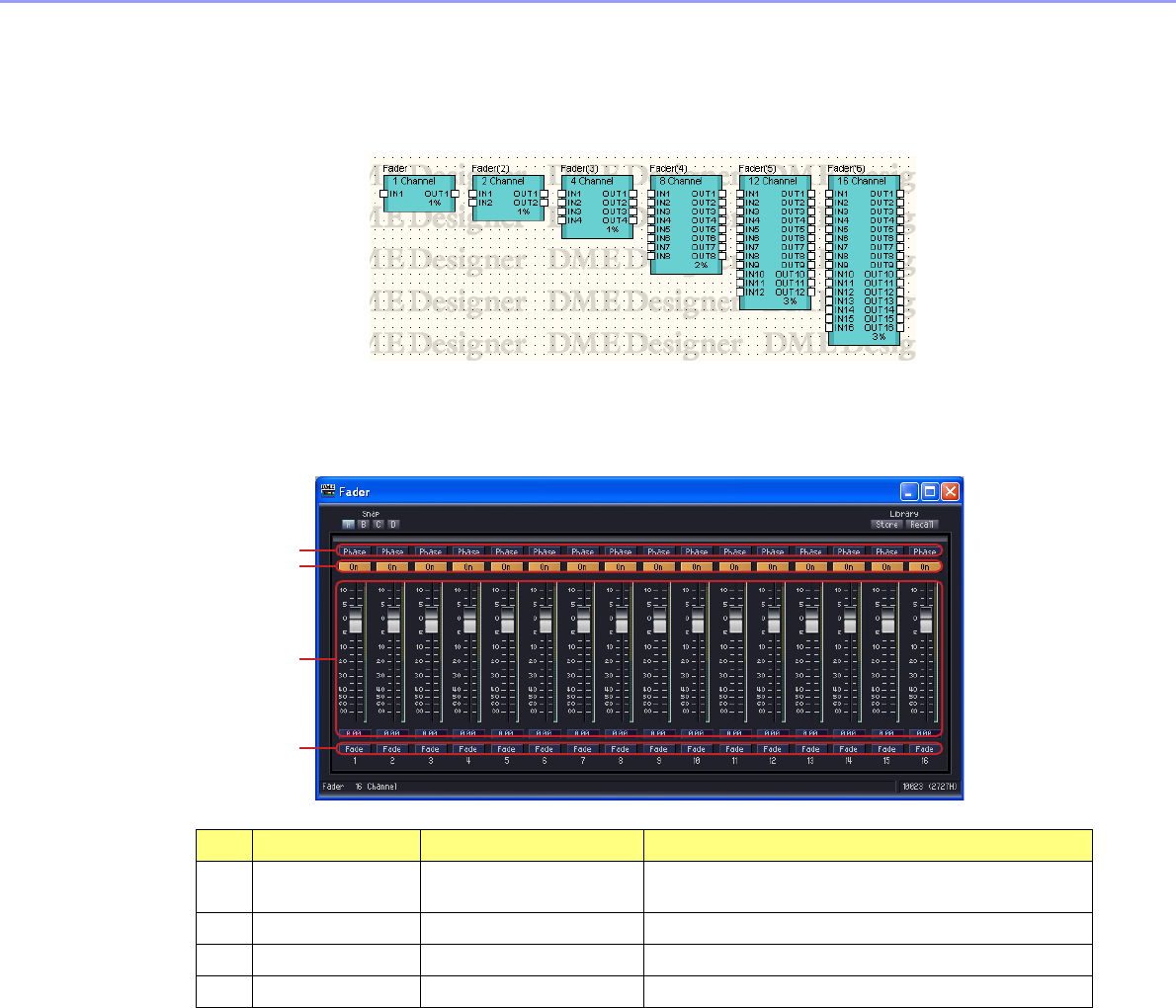
Task: Select the 1 Channel Fader component block
Action: (419, 193)
